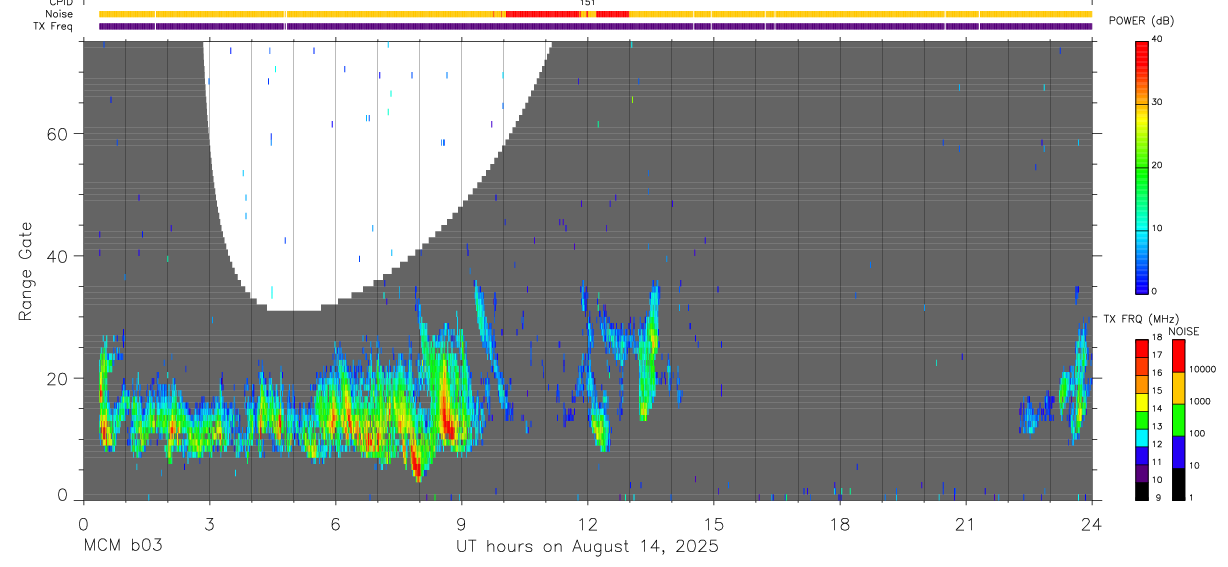
Task: Click hour '21' on the time axis
Action: (966, 523)
